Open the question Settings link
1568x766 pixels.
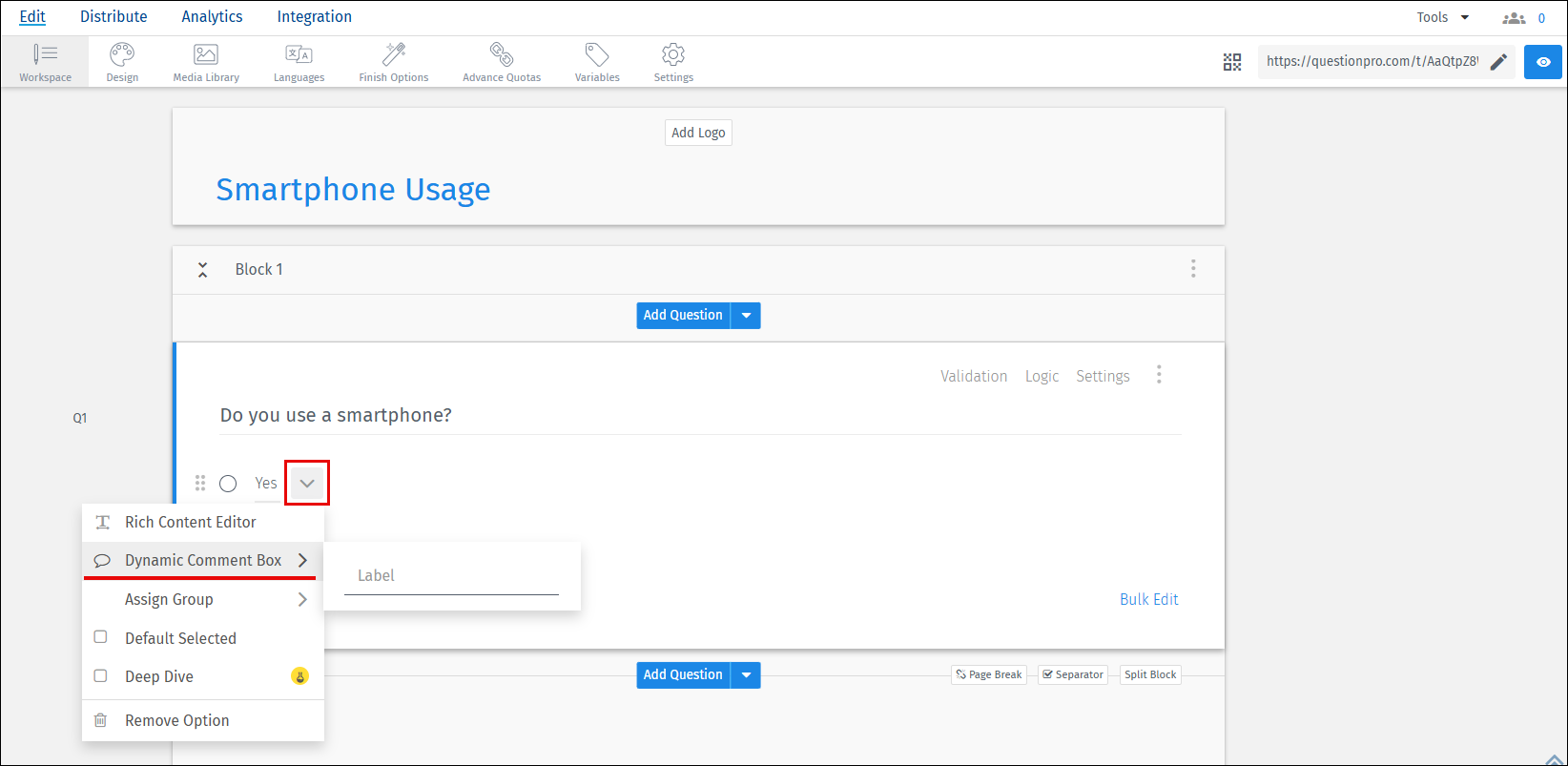tap(1103, 376)
